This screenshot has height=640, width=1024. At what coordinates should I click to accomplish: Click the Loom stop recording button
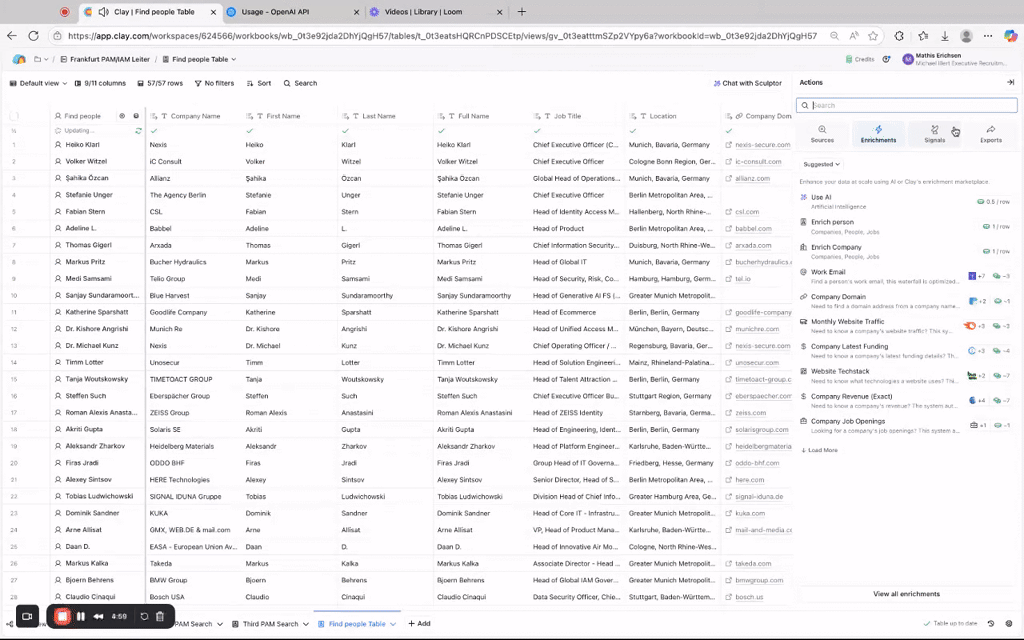[62, 616]
